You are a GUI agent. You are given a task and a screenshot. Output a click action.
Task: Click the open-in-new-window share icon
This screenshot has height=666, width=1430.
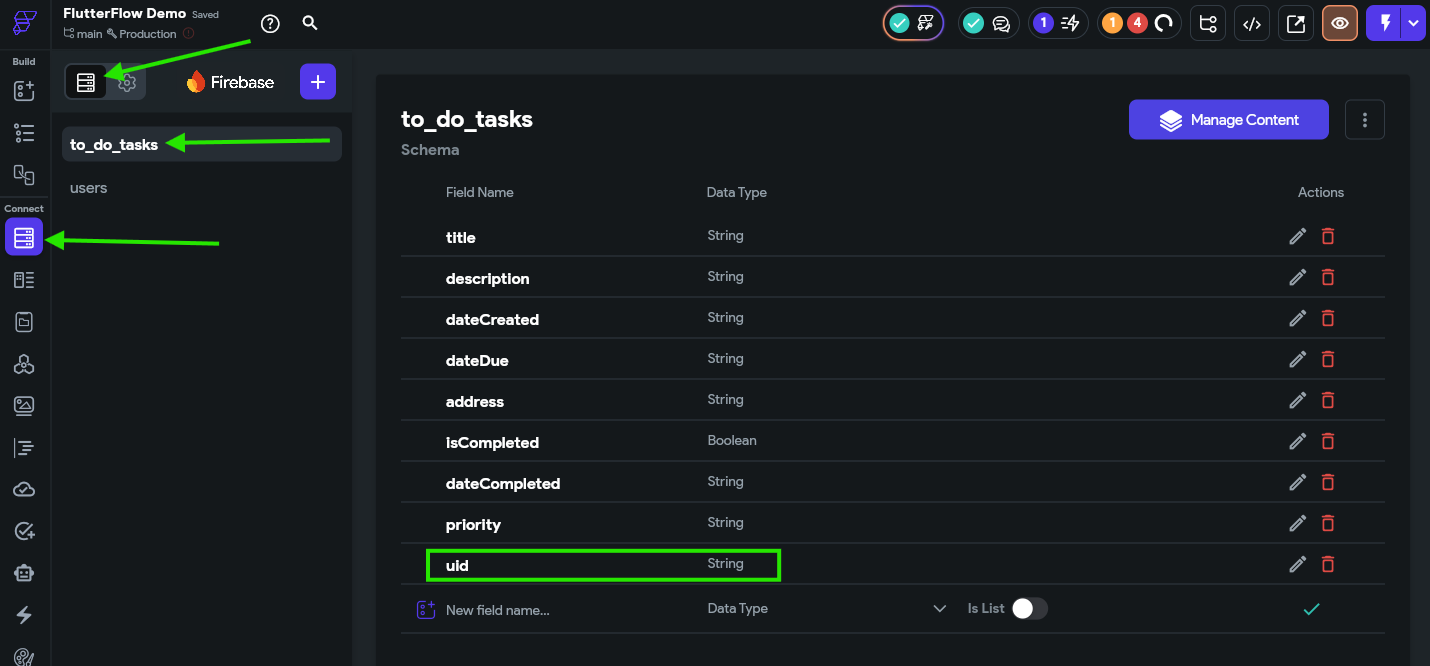[1295, 24]
